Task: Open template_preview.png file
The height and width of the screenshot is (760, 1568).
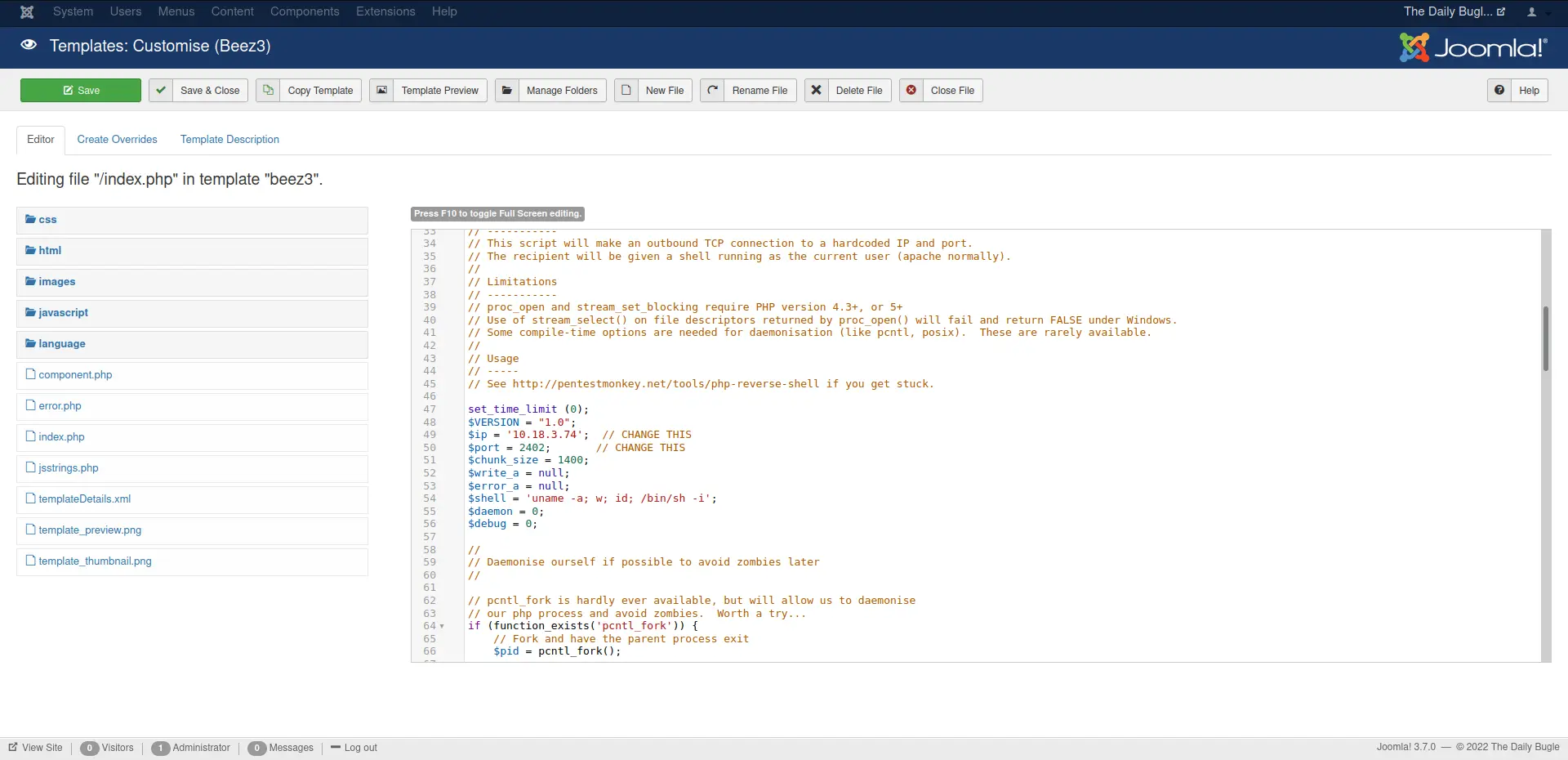Action: click(90, 530)
